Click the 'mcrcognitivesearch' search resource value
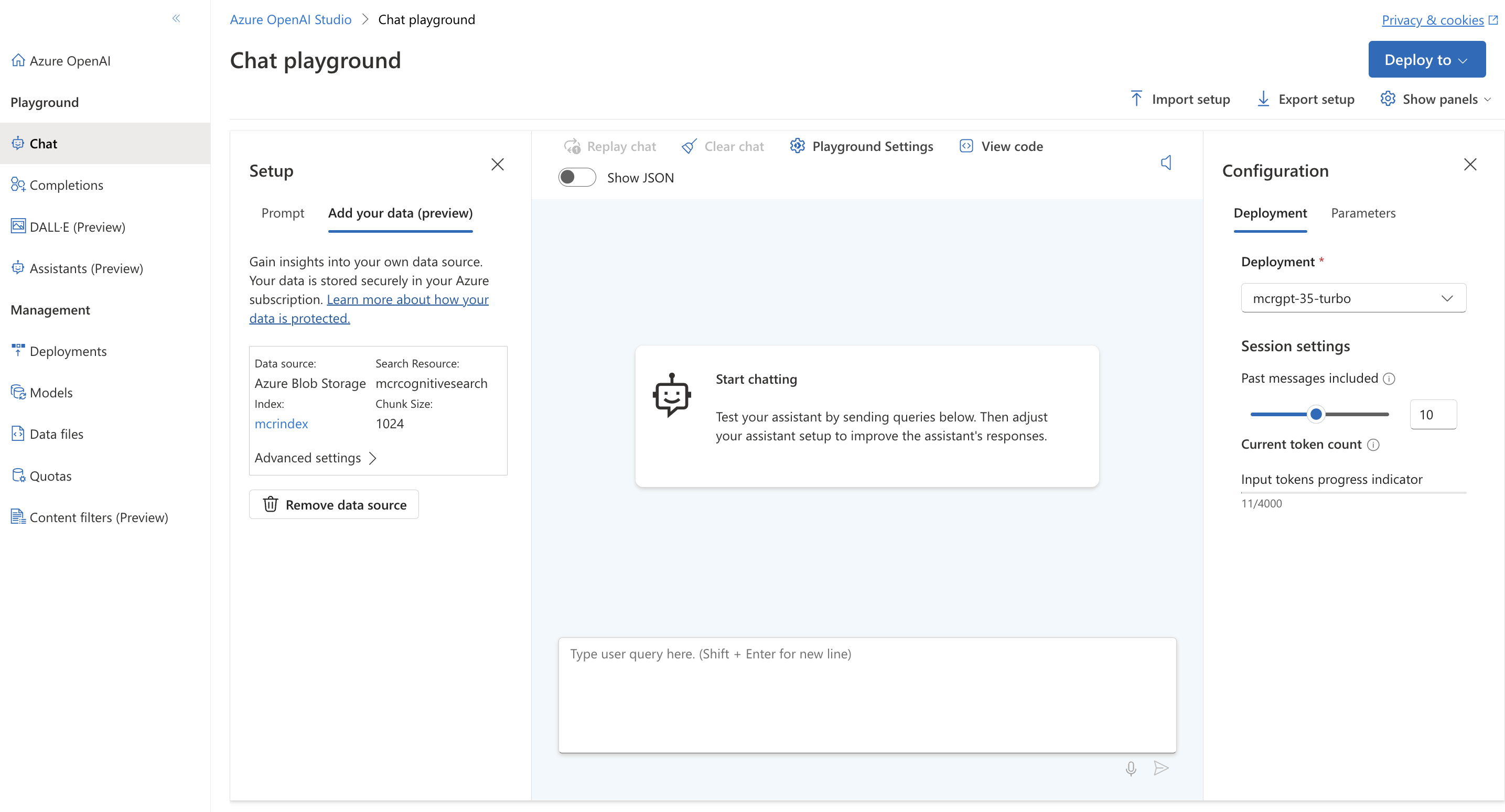This screenshot has width=1505, height=812. (x=431, y=383)
